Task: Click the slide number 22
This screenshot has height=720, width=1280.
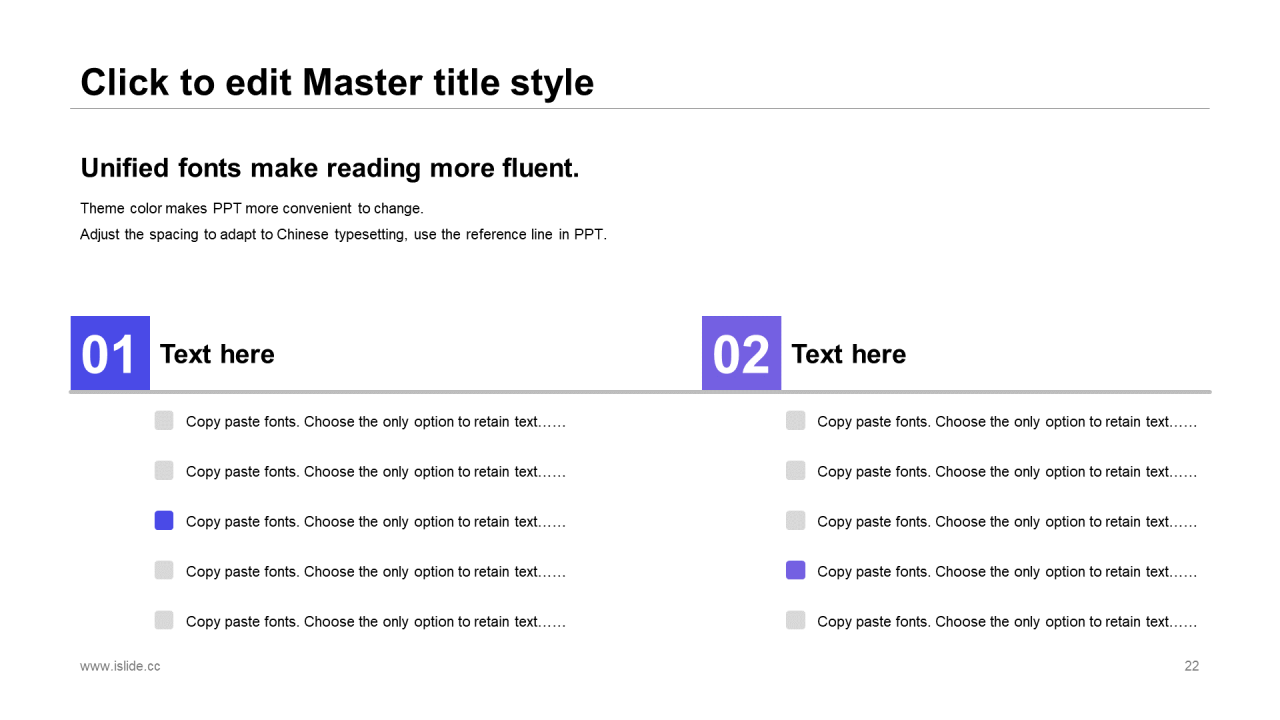Action: (x=1191, y=666)
